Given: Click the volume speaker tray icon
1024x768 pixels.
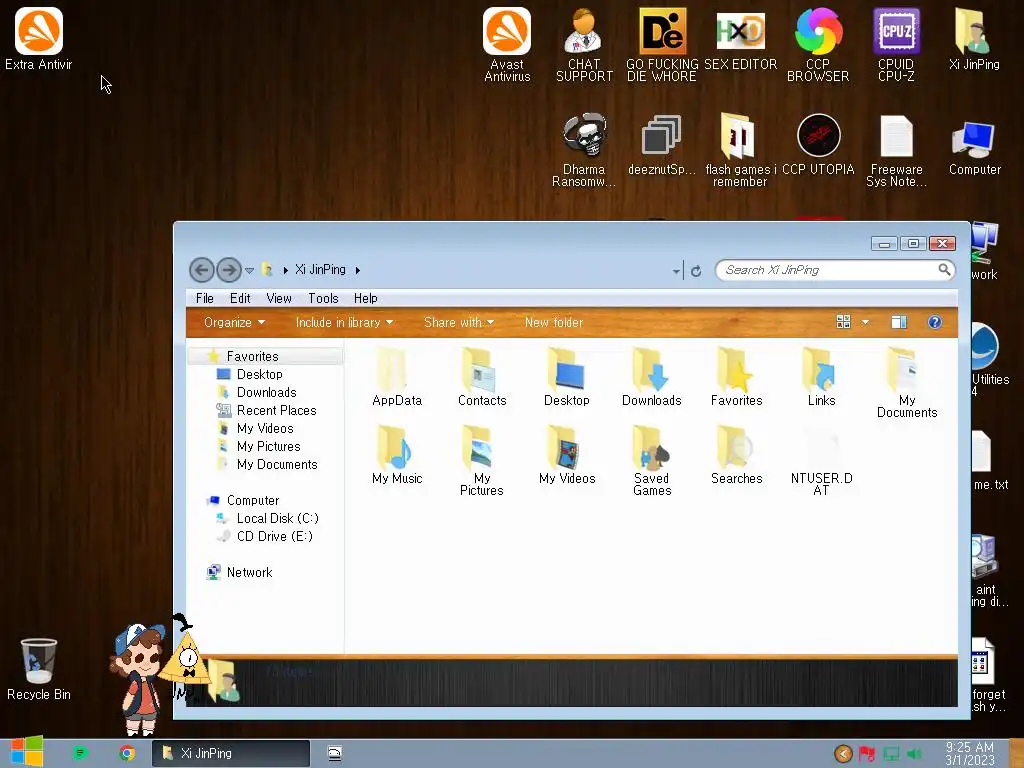Looking at the screenshot, I should [x=914, y=754].
